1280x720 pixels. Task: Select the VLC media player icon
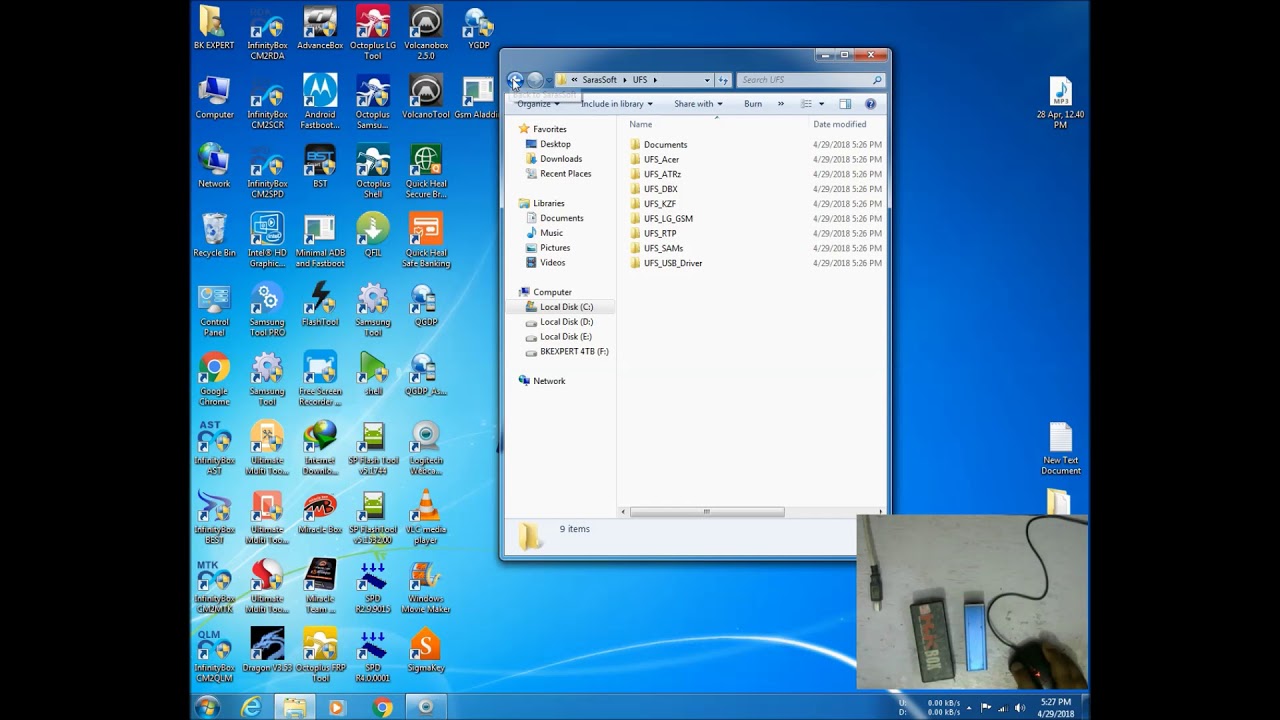(426, 517)
